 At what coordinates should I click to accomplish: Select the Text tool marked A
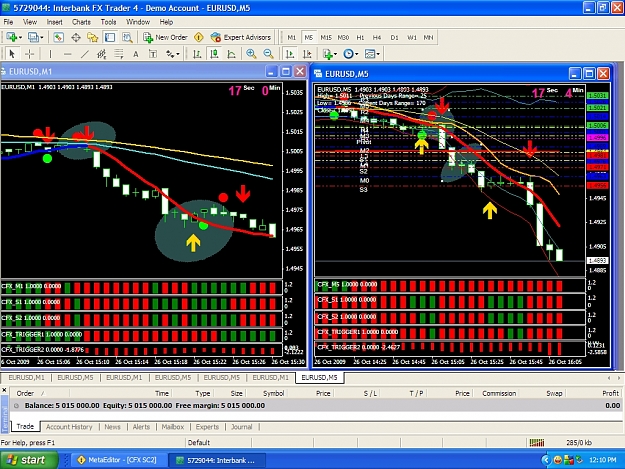[x=136, y=54]
